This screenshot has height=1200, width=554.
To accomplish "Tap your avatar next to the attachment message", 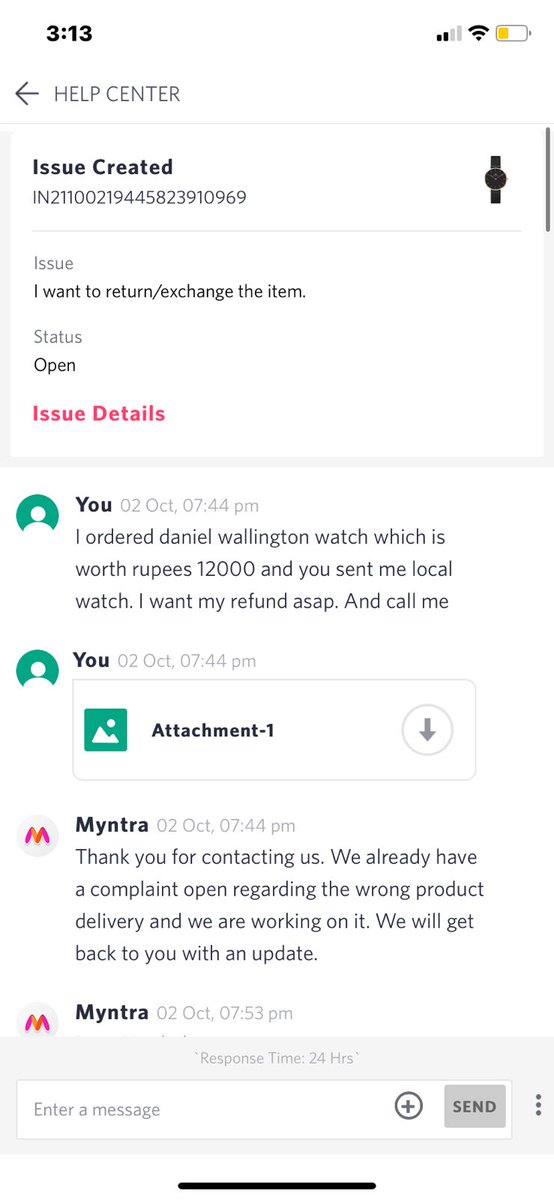I will pos(37,671).
